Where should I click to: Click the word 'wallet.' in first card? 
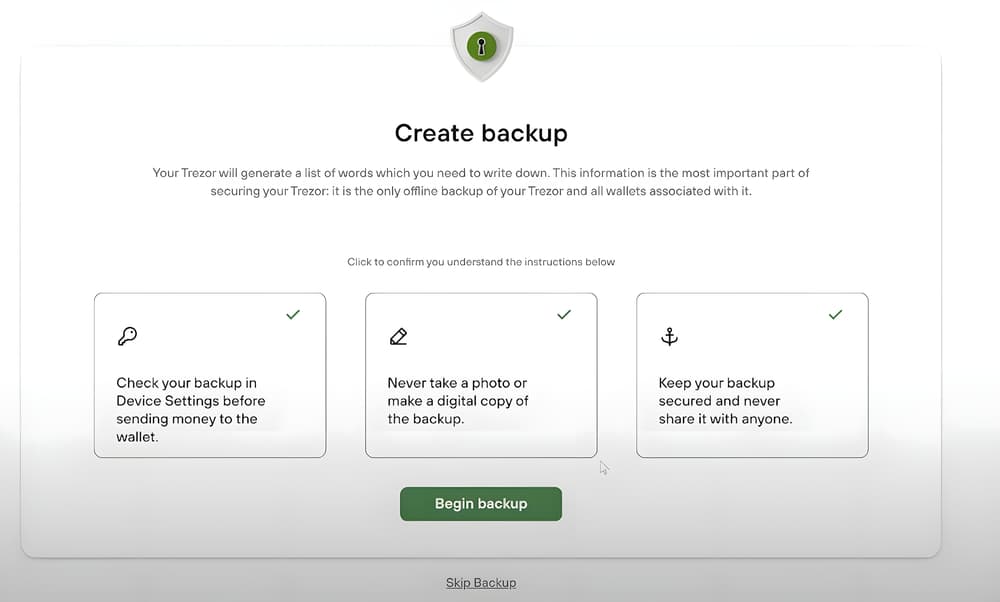click(137, 437)
